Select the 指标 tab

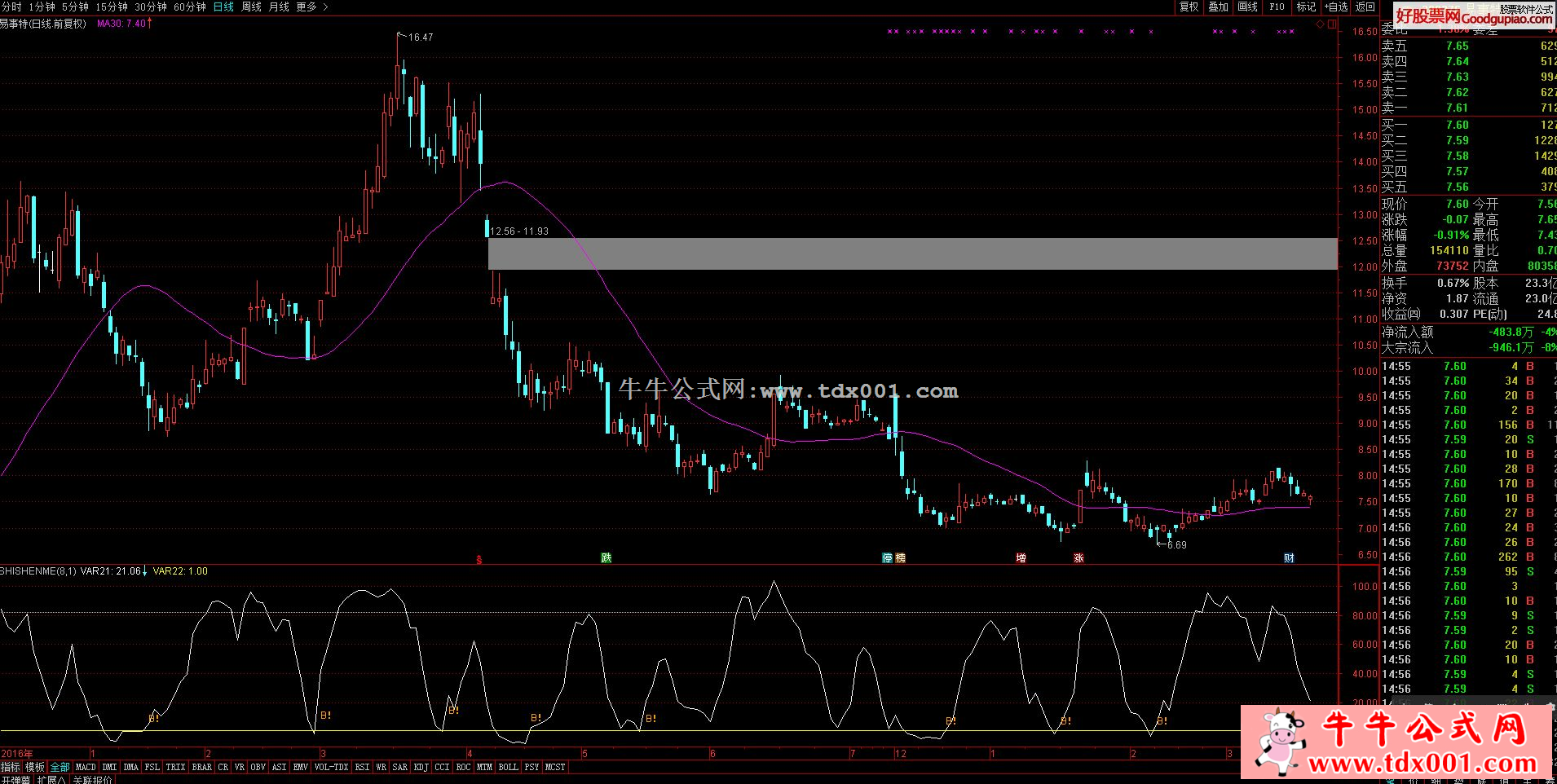(11, 767)
